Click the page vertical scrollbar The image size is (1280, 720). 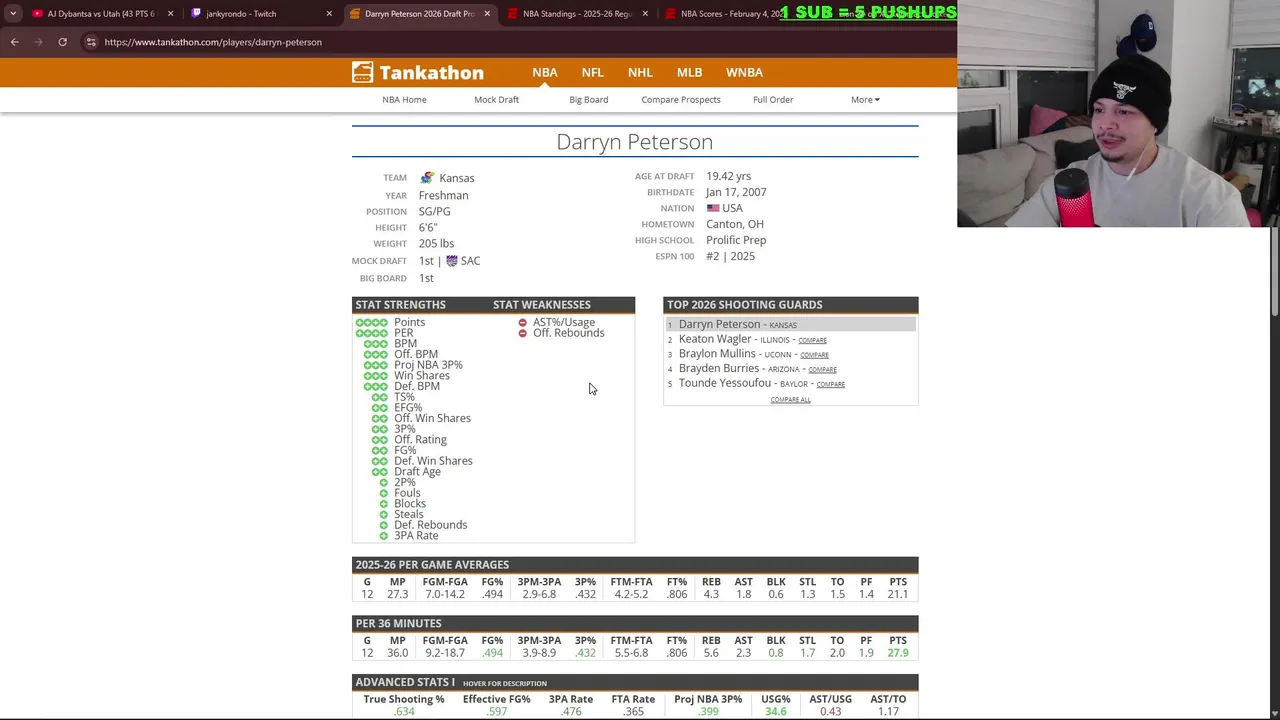1275,272
